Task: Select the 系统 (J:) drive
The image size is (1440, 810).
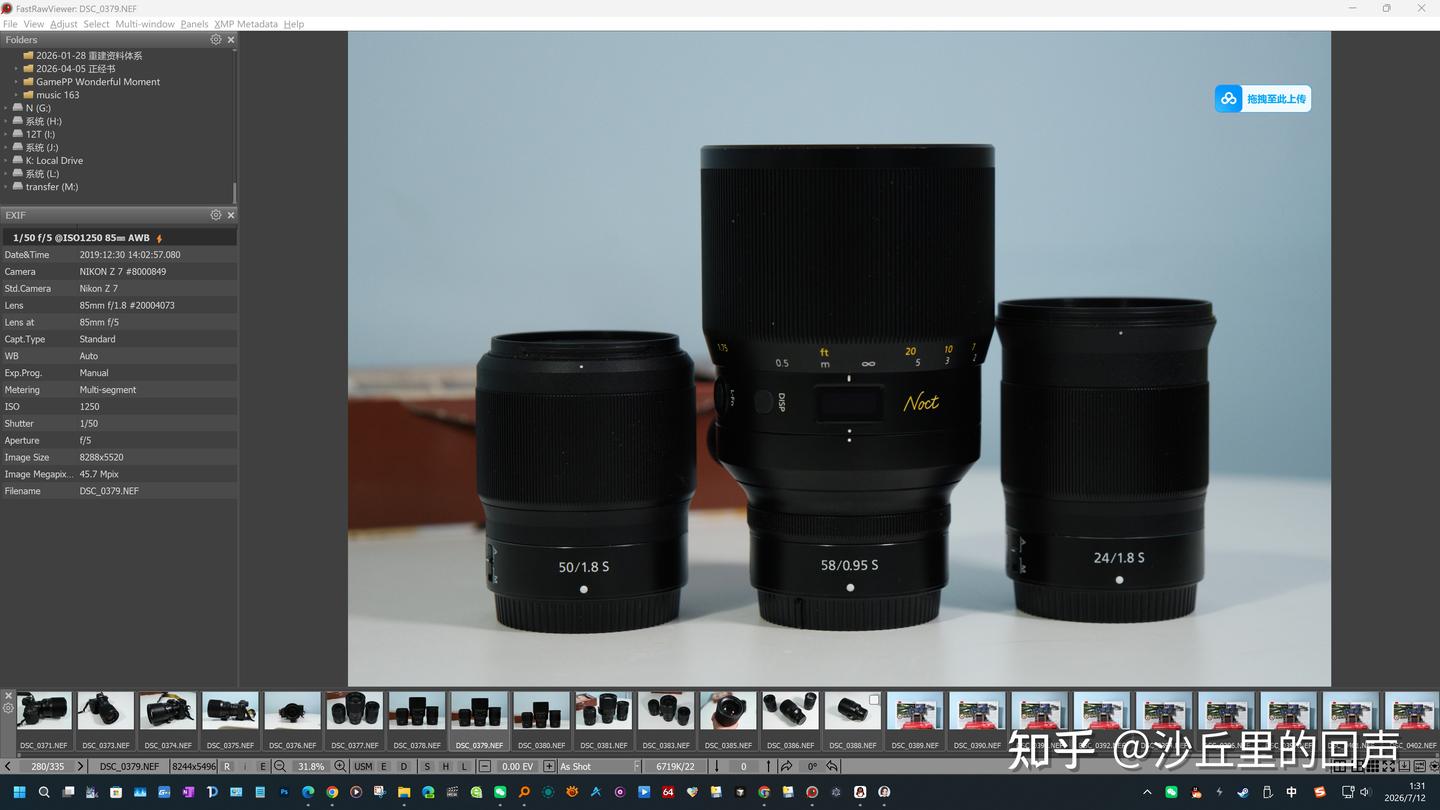Action: click(x=42, y=147)
